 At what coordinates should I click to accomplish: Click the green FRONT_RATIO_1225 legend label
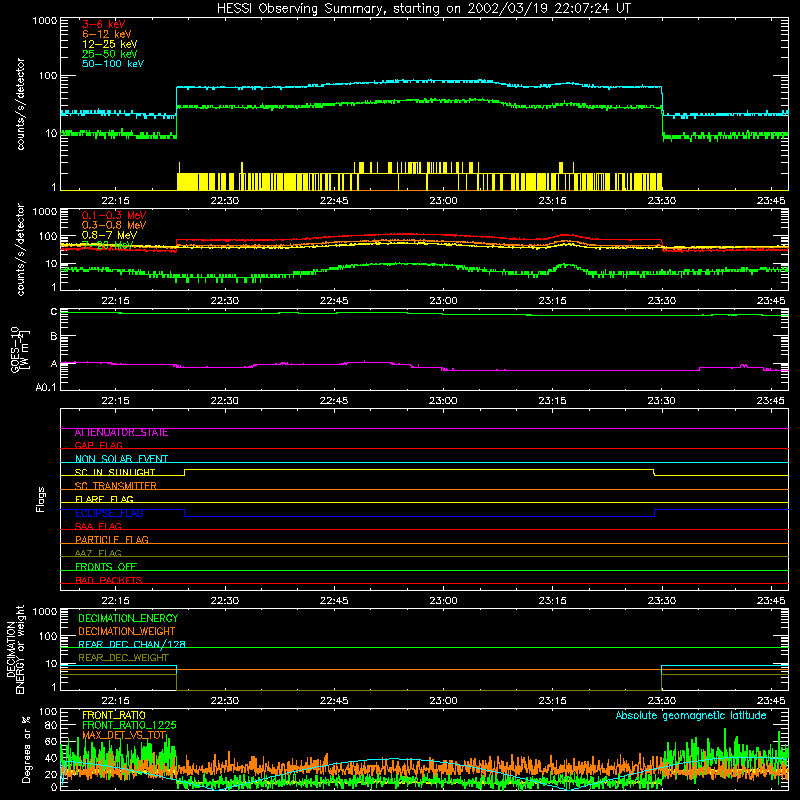tap(129, 725)
